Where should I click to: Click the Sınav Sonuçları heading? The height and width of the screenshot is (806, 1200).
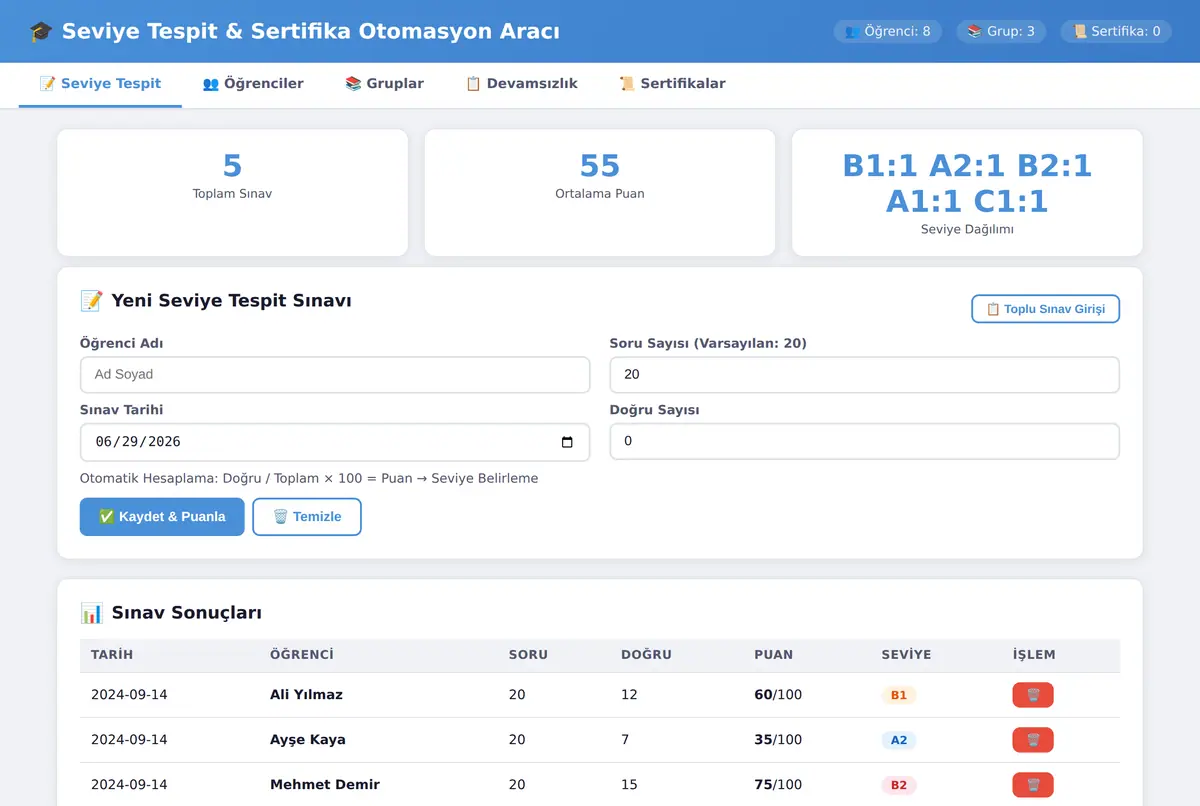[x=171, y=613]
